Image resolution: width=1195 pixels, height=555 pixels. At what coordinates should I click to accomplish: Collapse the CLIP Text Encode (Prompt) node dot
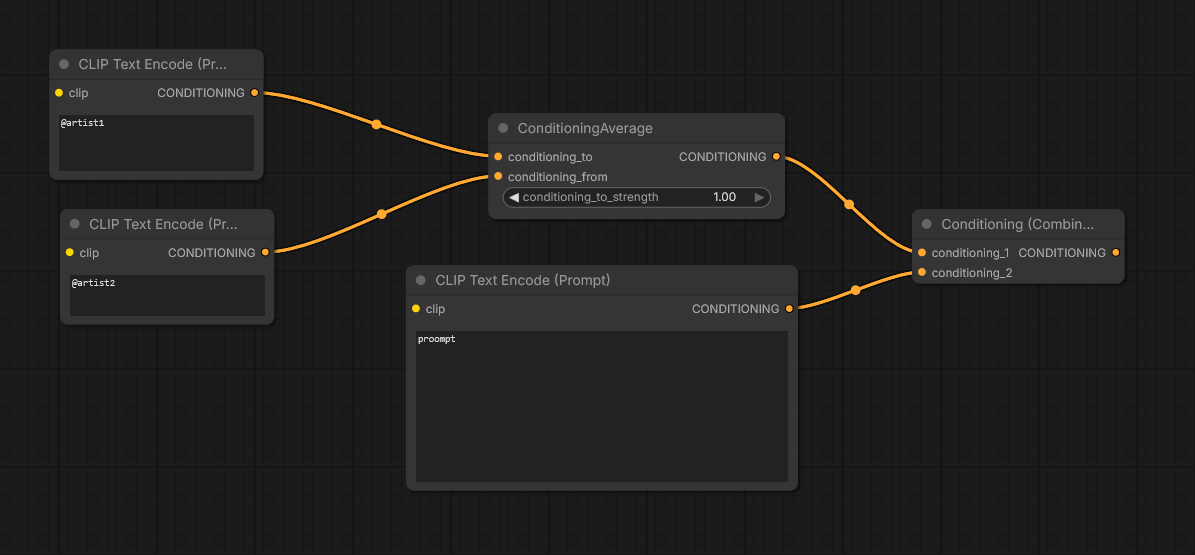[x=421, y=281]
